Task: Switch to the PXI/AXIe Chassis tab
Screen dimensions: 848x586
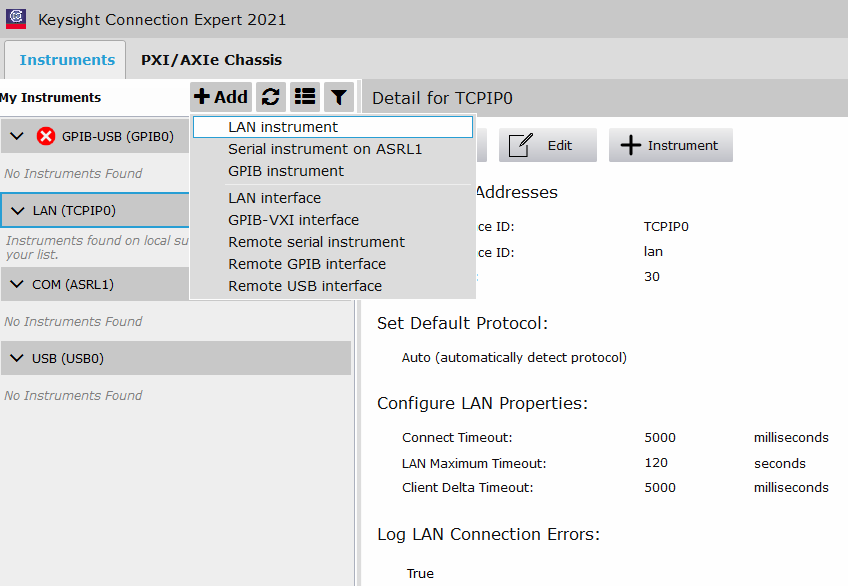Action: click(x=211, y=59)
